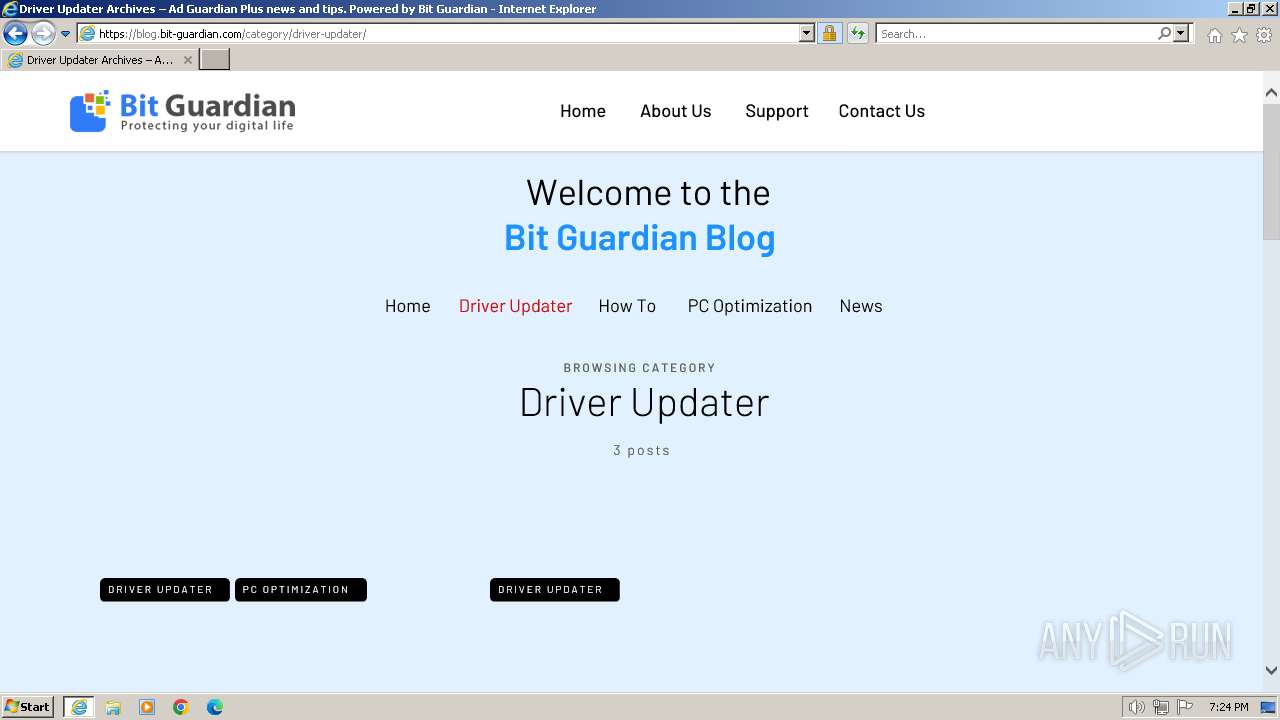This screenshot has width=1280, height=720.
Task: Open the search provider dropdown arrow
Action: 1181,33
